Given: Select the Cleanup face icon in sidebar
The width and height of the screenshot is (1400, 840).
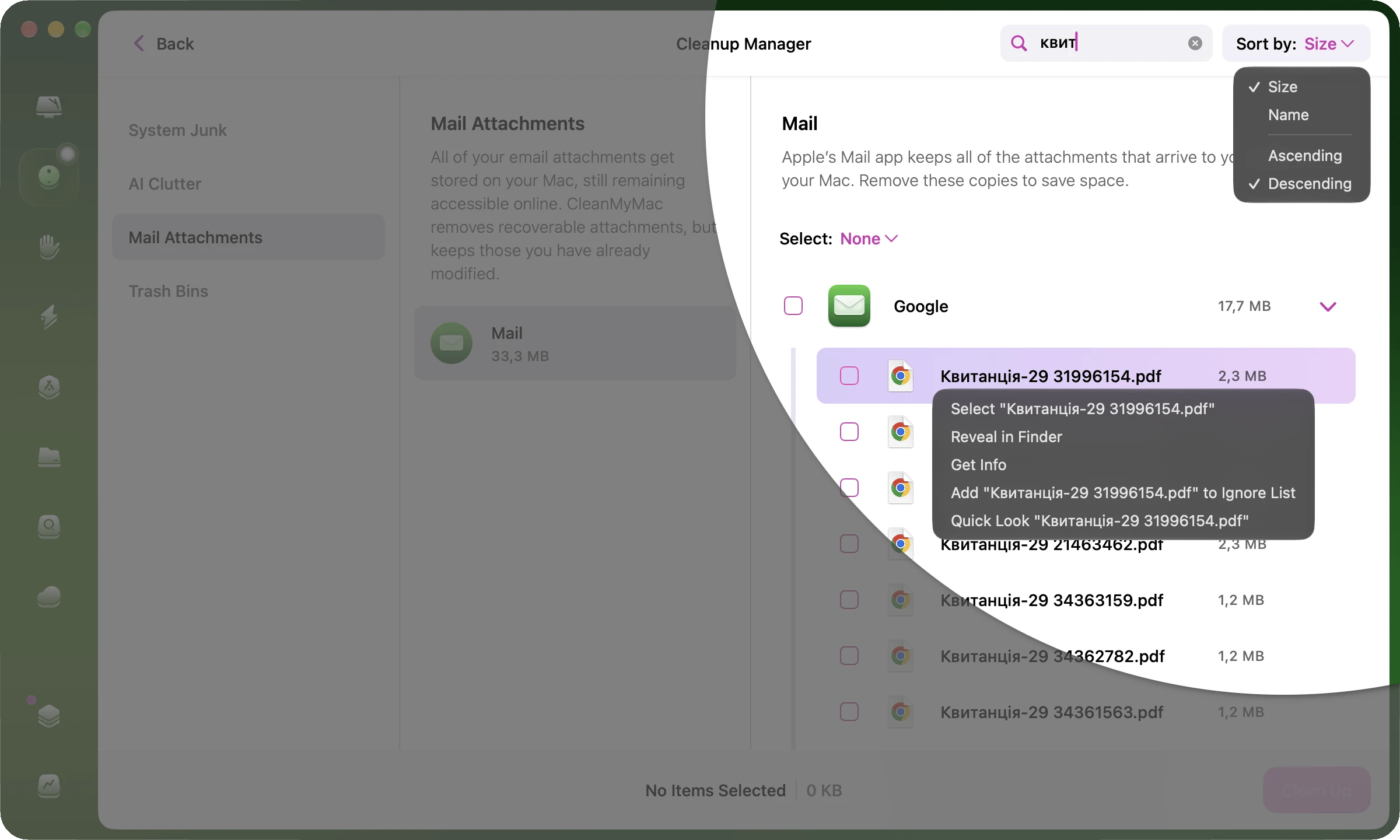Looking at the screenshot, I should [x=49, y=176].
